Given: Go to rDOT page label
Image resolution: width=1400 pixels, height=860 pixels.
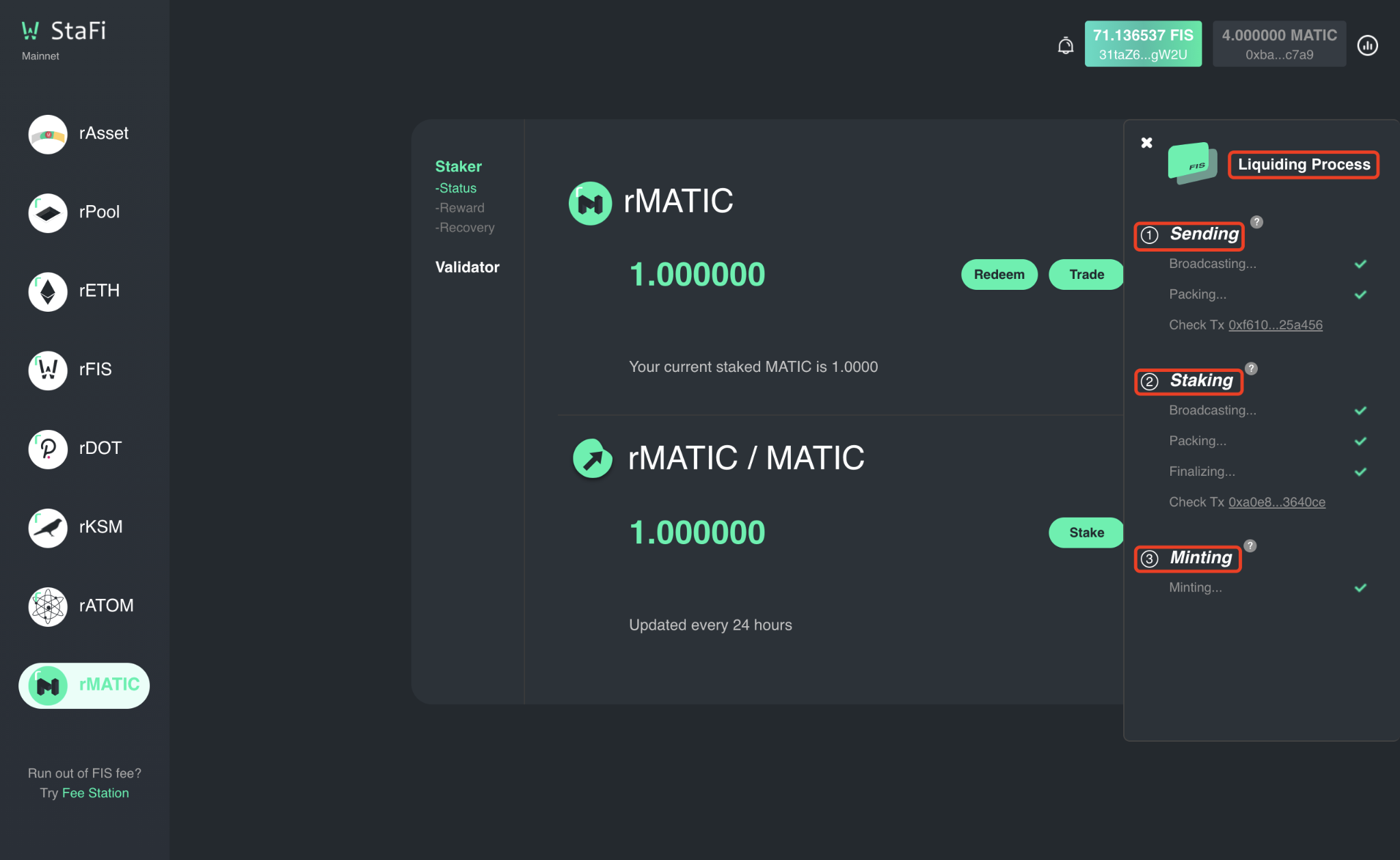Looking at the screenshot, I should (100, 448).
